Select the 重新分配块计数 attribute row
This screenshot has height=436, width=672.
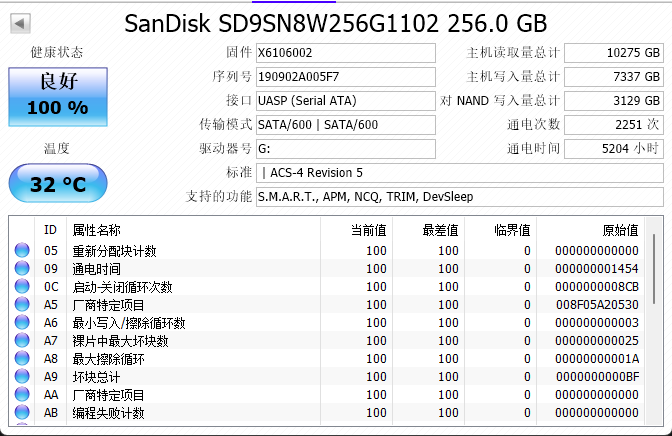[114, 251]
